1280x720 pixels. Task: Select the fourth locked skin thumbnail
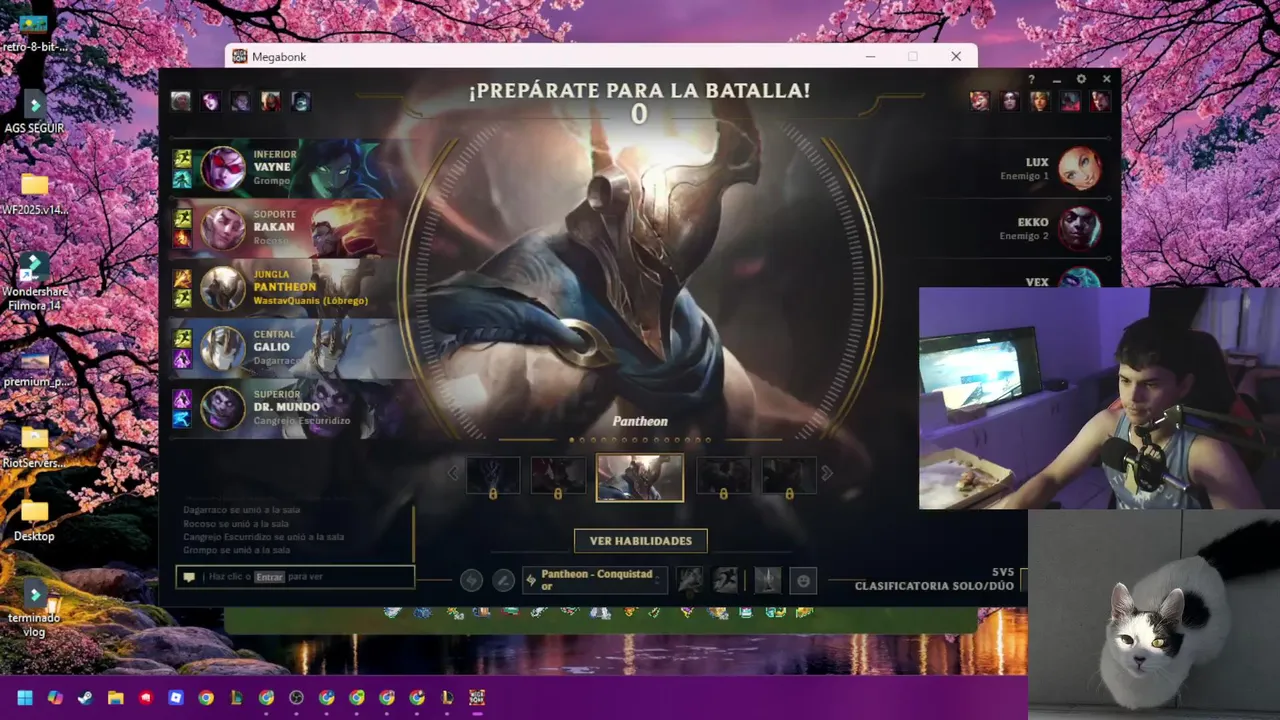point(723,476)
